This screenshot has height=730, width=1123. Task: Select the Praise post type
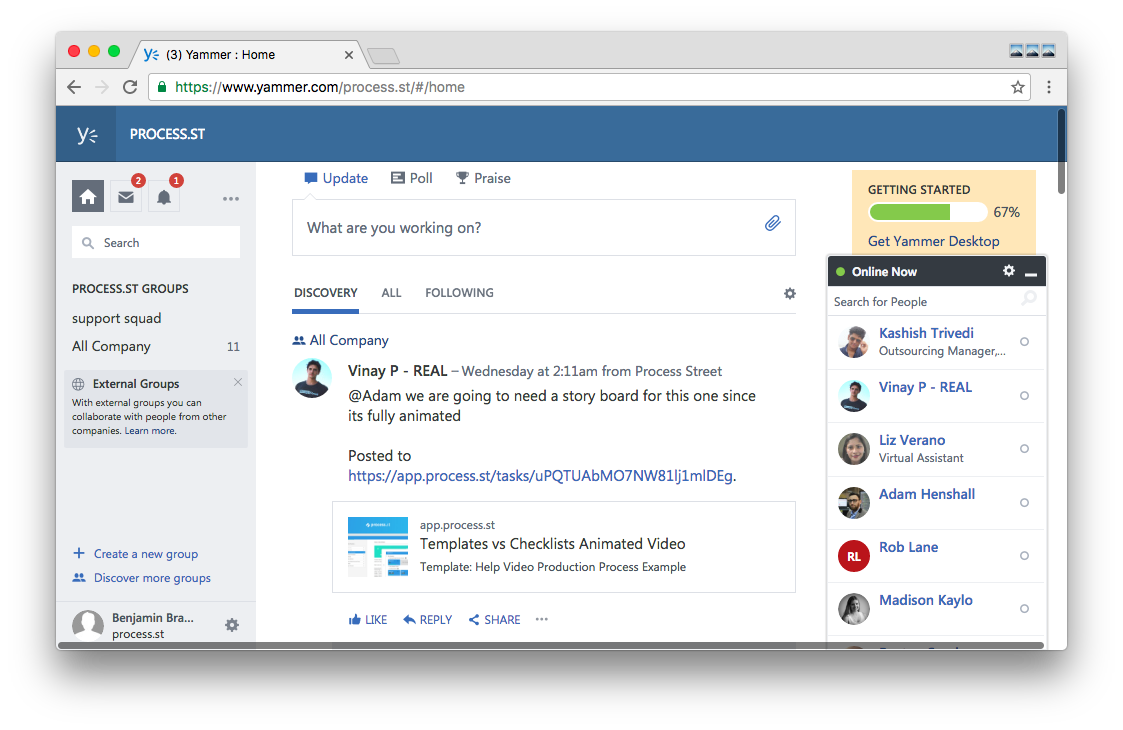[x=483, y=178]
